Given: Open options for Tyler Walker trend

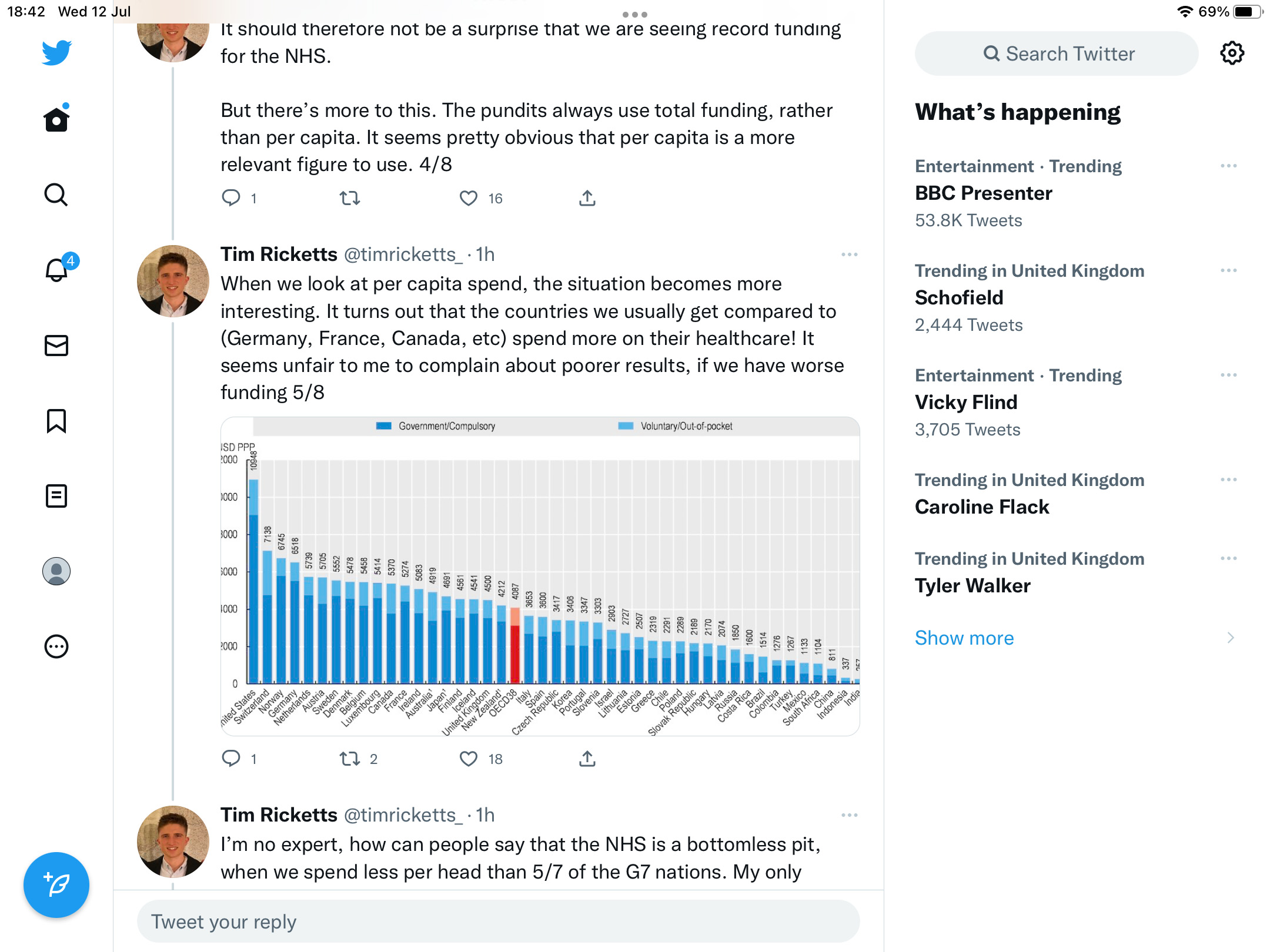Looking at the screenshot, I should pos(1229,559).
